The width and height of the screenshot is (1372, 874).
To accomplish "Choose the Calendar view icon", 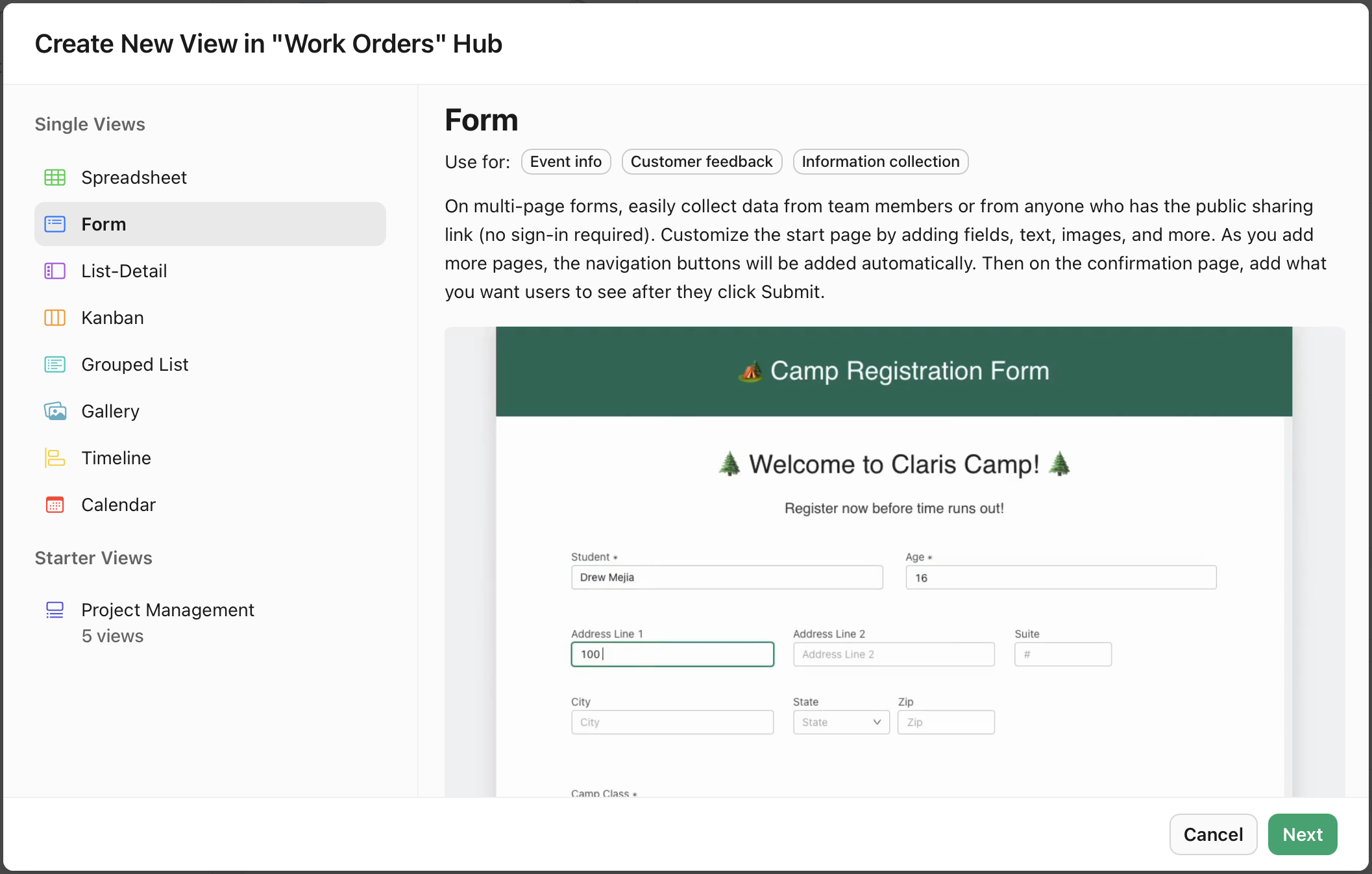I will (x=55, y=505).
